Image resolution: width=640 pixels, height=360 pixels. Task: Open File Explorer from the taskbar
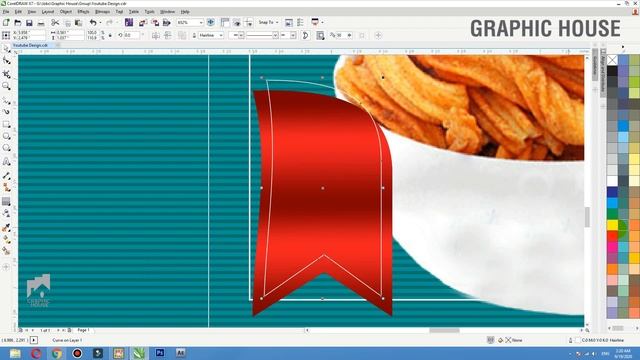point(15,353)
